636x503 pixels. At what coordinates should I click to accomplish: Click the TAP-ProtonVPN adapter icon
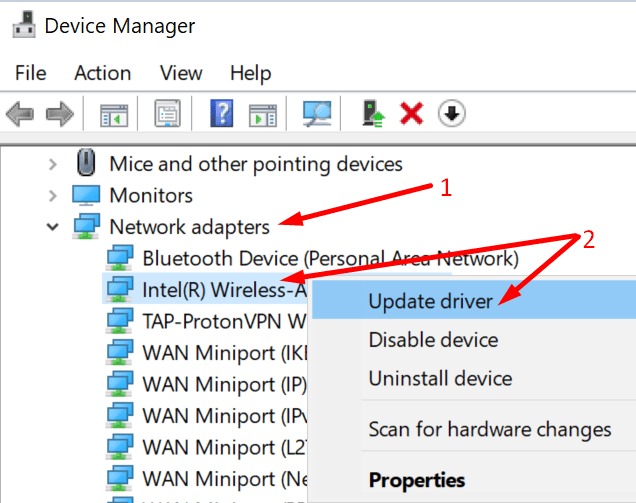coord(120,321)
